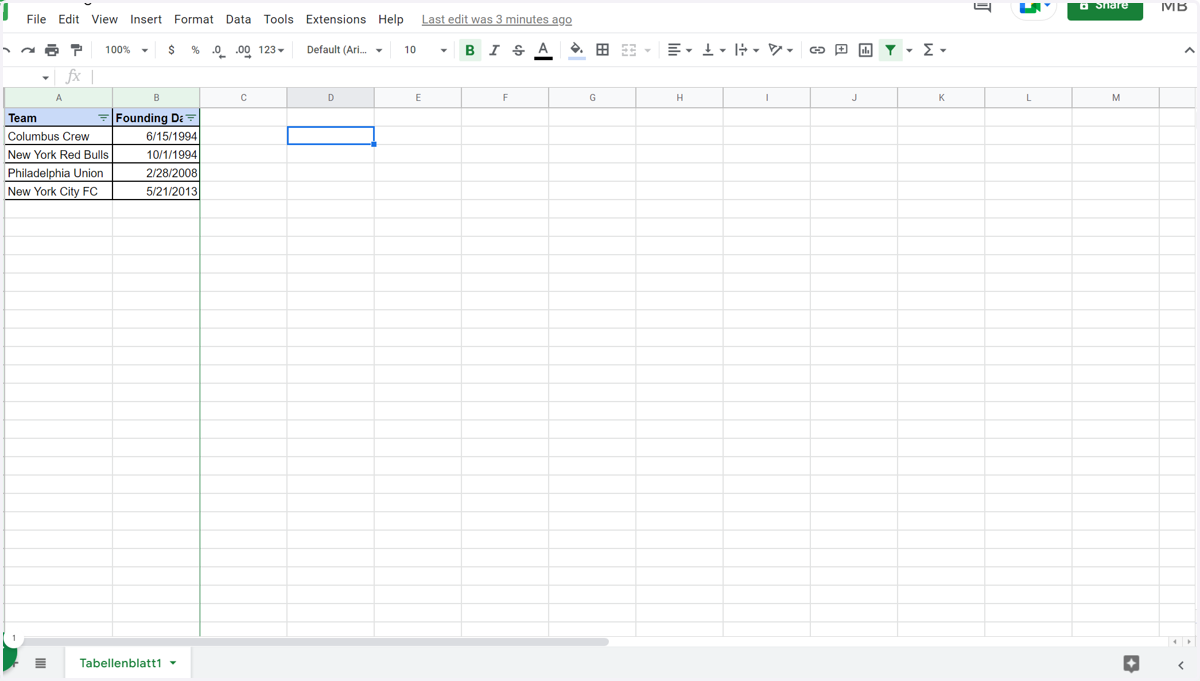The width and height of the screenshot is (1200, 681).
Task: Format as percent
Action: tap(195, 50)
